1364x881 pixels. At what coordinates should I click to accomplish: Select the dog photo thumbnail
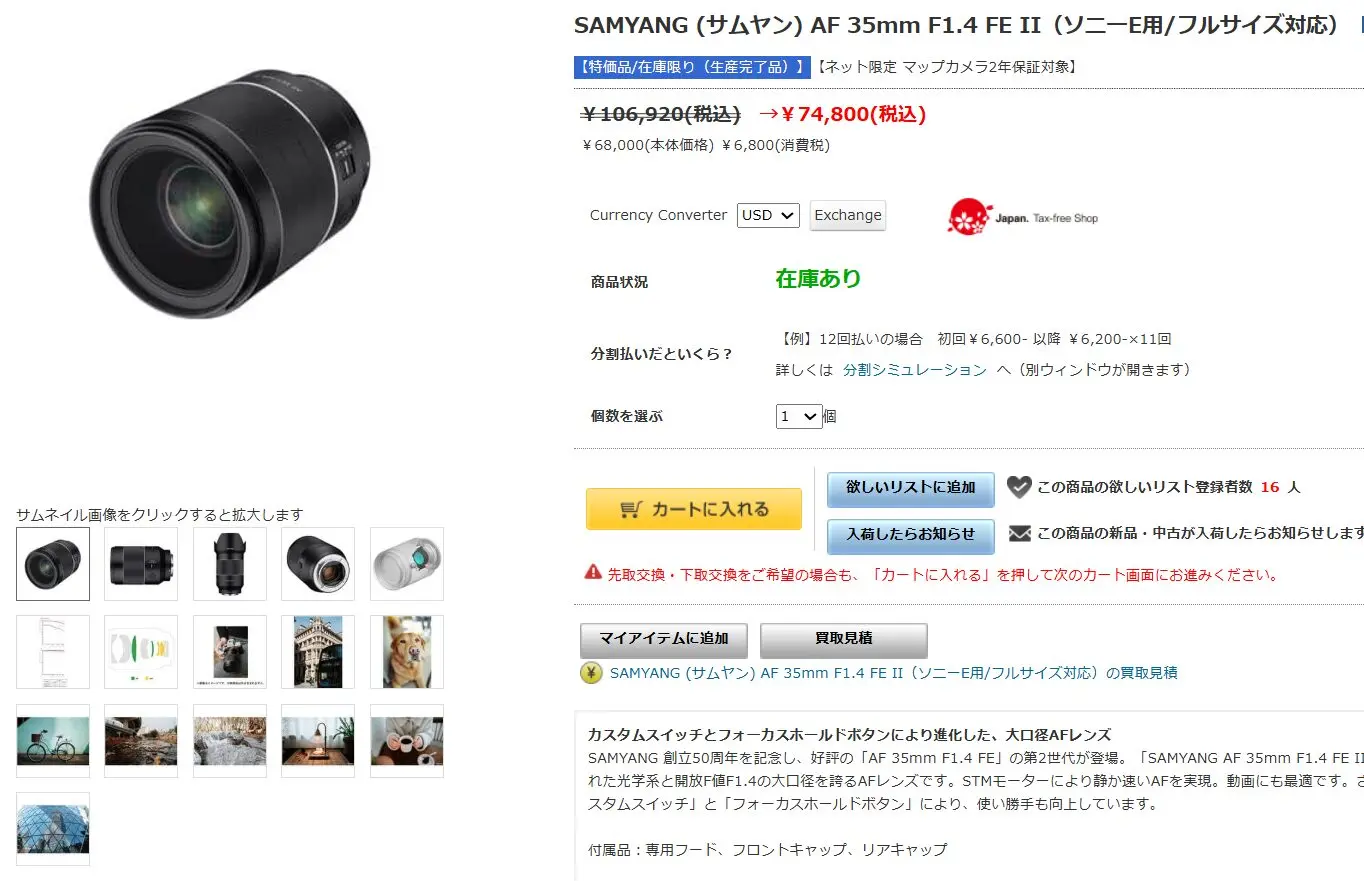tap(407, 652)
